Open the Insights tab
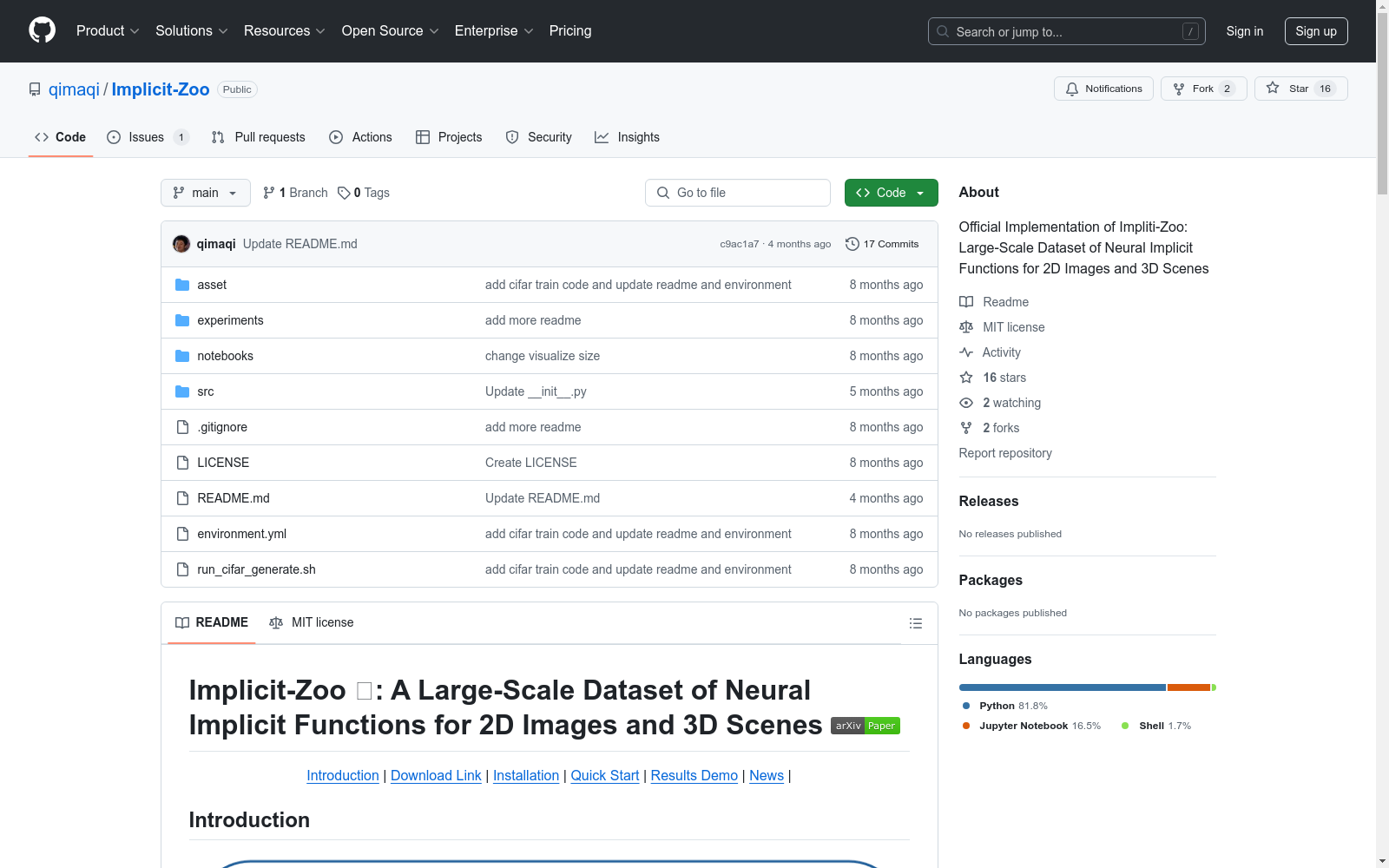This screenshot has width=1389, height=868. click(627, 137)
